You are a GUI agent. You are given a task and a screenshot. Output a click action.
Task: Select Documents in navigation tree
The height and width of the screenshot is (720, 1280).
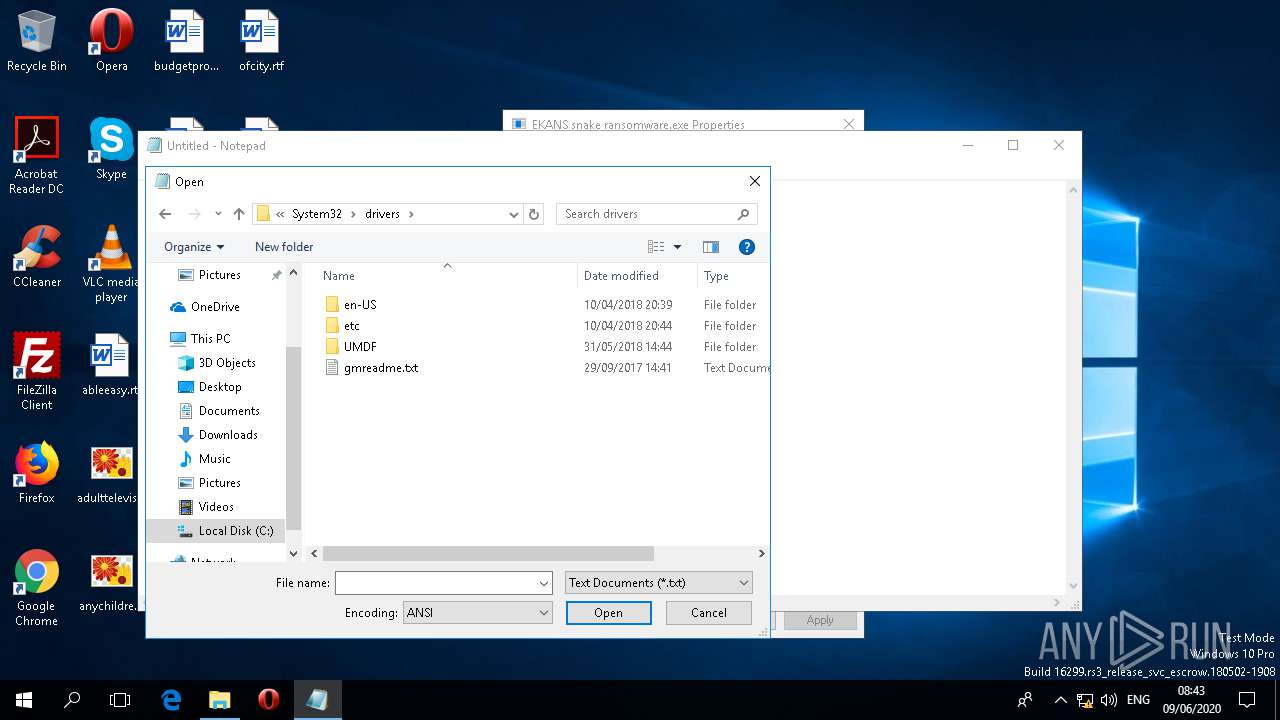pyautogui.click(x=229, y=411)
